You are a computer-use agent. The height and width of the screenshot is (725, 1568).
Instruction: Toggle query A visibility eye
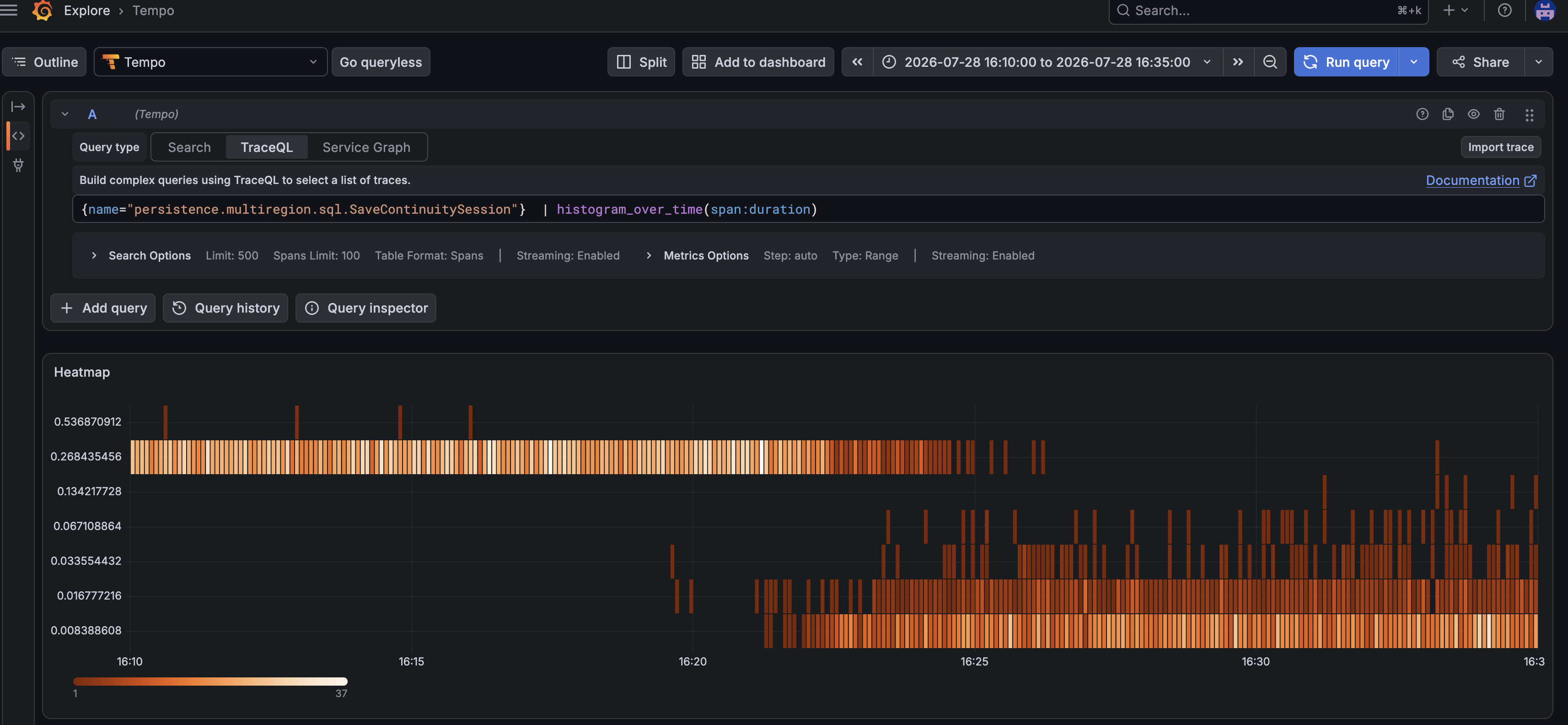1473,114
